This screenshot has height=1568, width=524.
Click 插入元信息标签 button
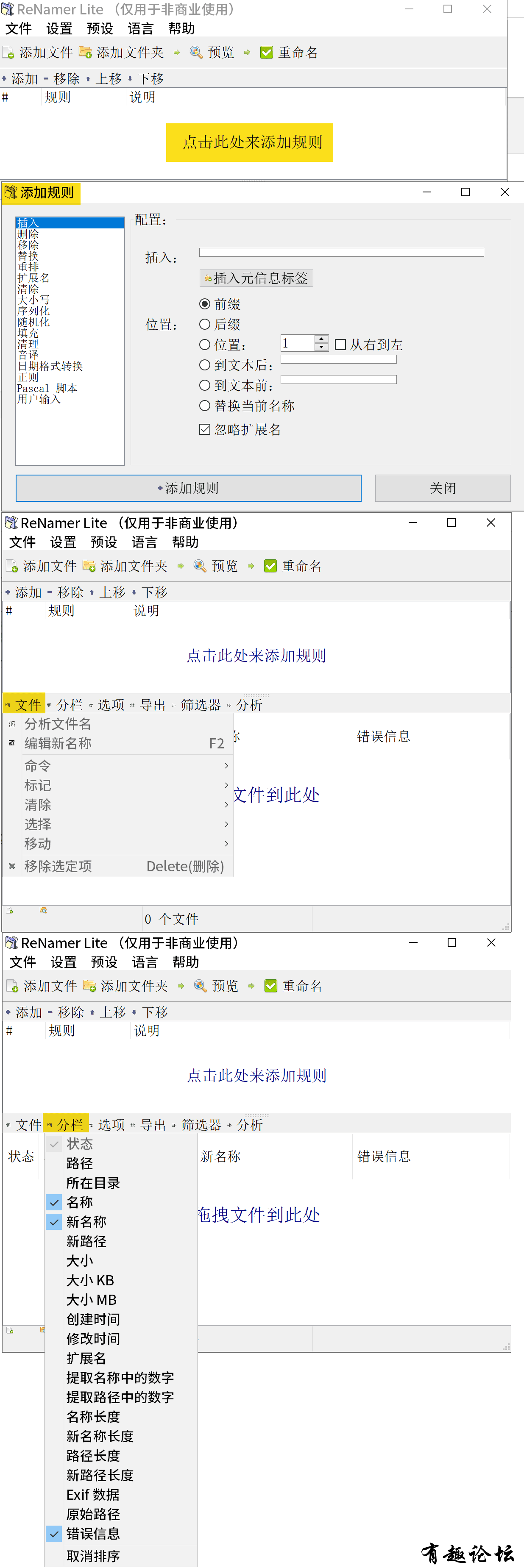click(x=256, y=278)
